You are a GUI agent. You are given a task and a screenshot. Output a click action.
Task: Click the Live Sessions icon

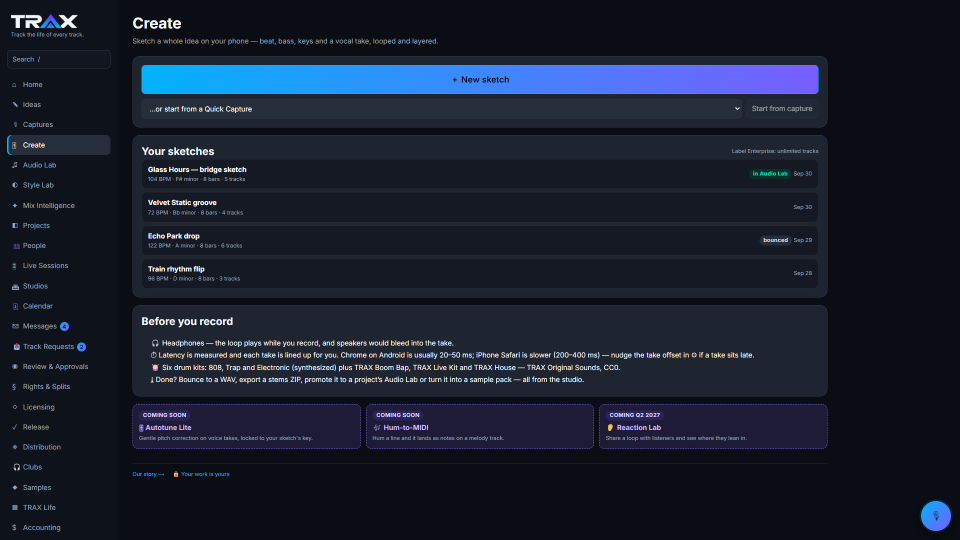tap(15, 266)
